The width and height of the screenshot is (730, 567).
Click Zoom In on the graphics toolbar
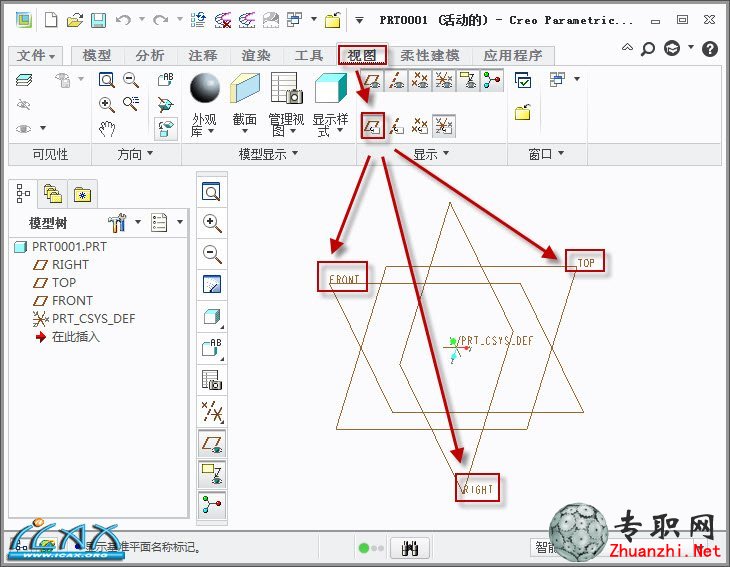coord(212,223)
